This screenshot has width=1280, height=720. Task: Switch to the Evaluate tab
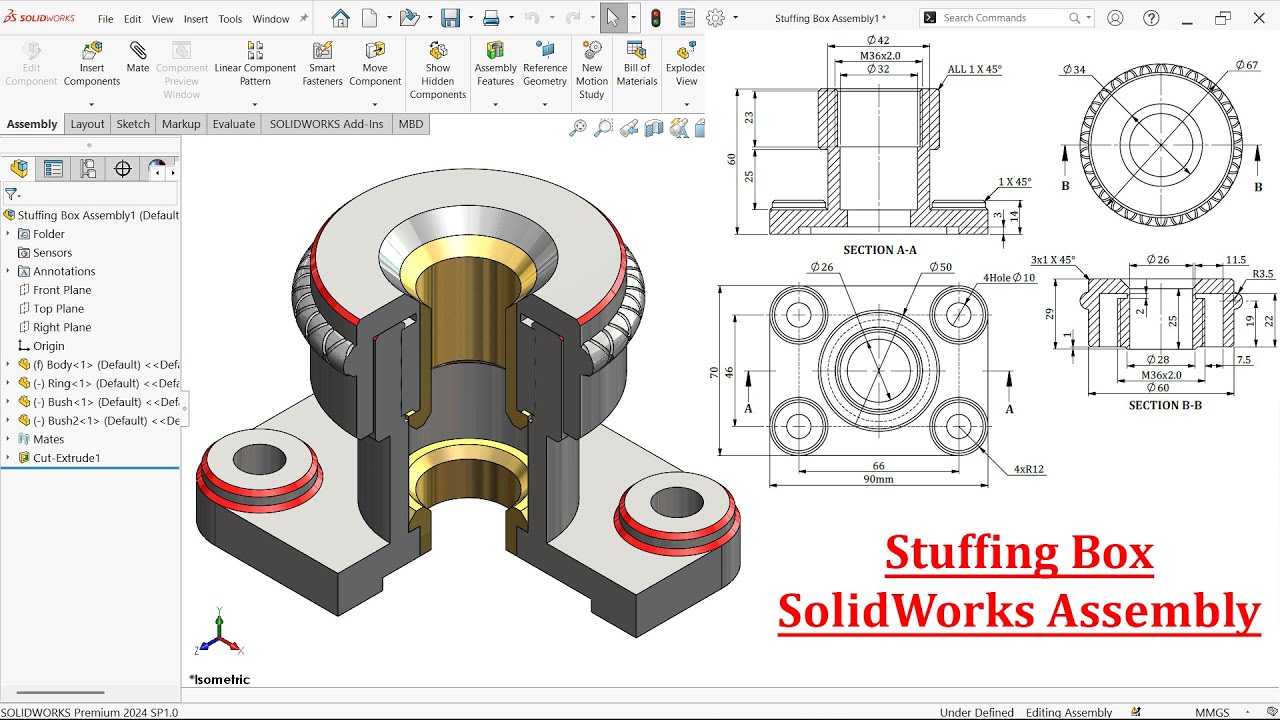coord(234,124)
